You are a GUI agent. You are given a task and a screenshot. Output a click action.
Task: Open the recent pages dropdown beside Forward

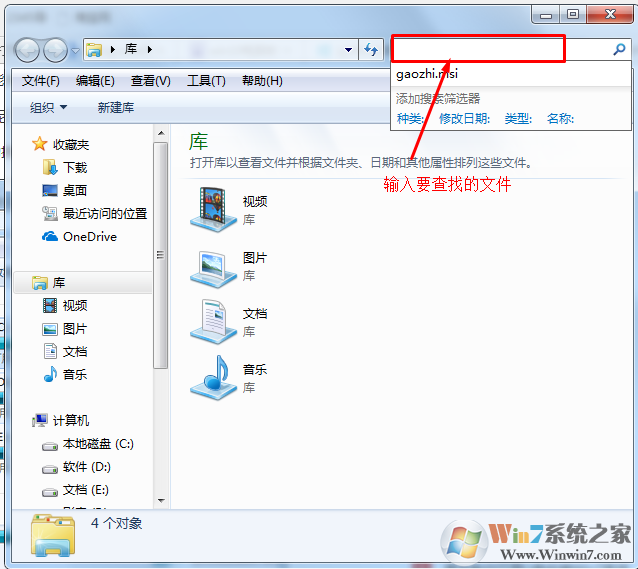pyautogui.click(x=75, y=50)
